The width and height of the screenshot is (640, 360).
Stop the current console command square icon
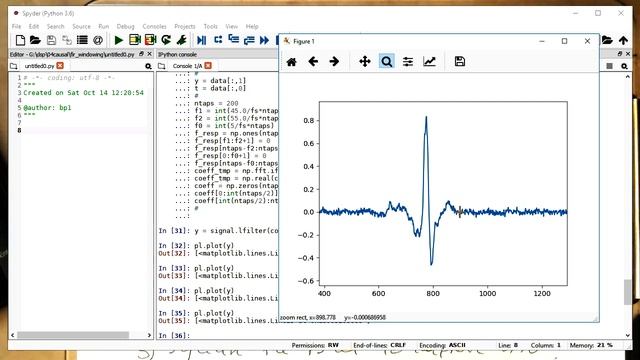609,66
